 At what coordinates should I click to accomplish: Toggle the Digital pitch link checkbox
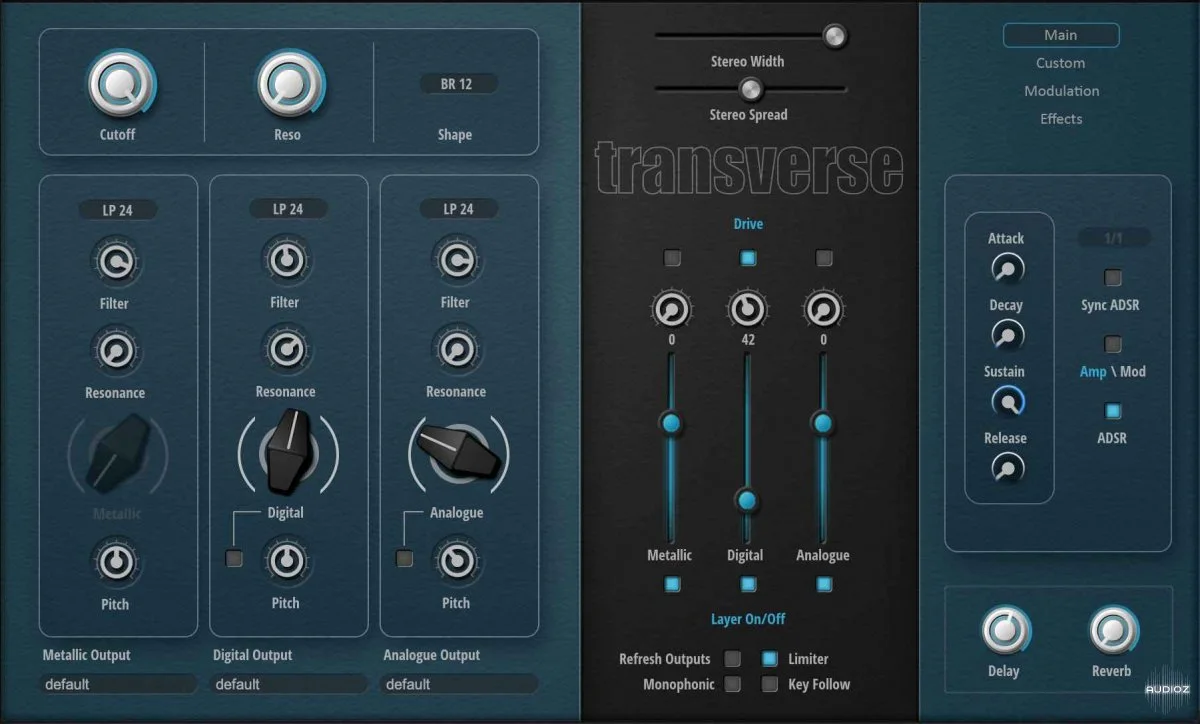click(234, 559)
